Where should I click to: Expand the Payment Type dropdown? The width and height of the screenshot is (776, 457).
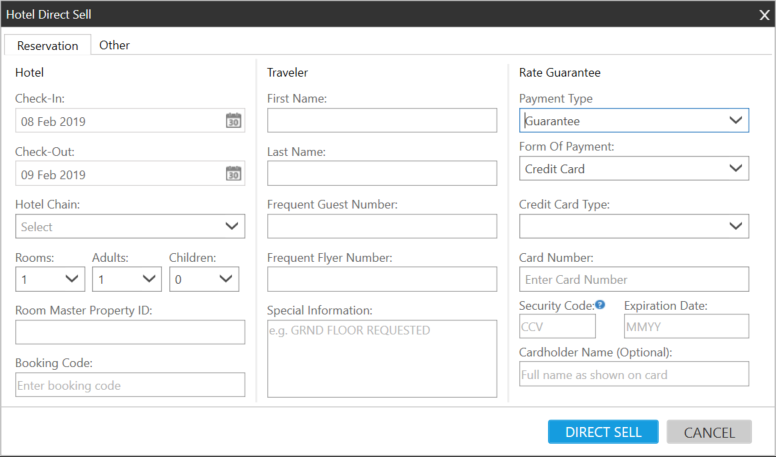(634, 121)
